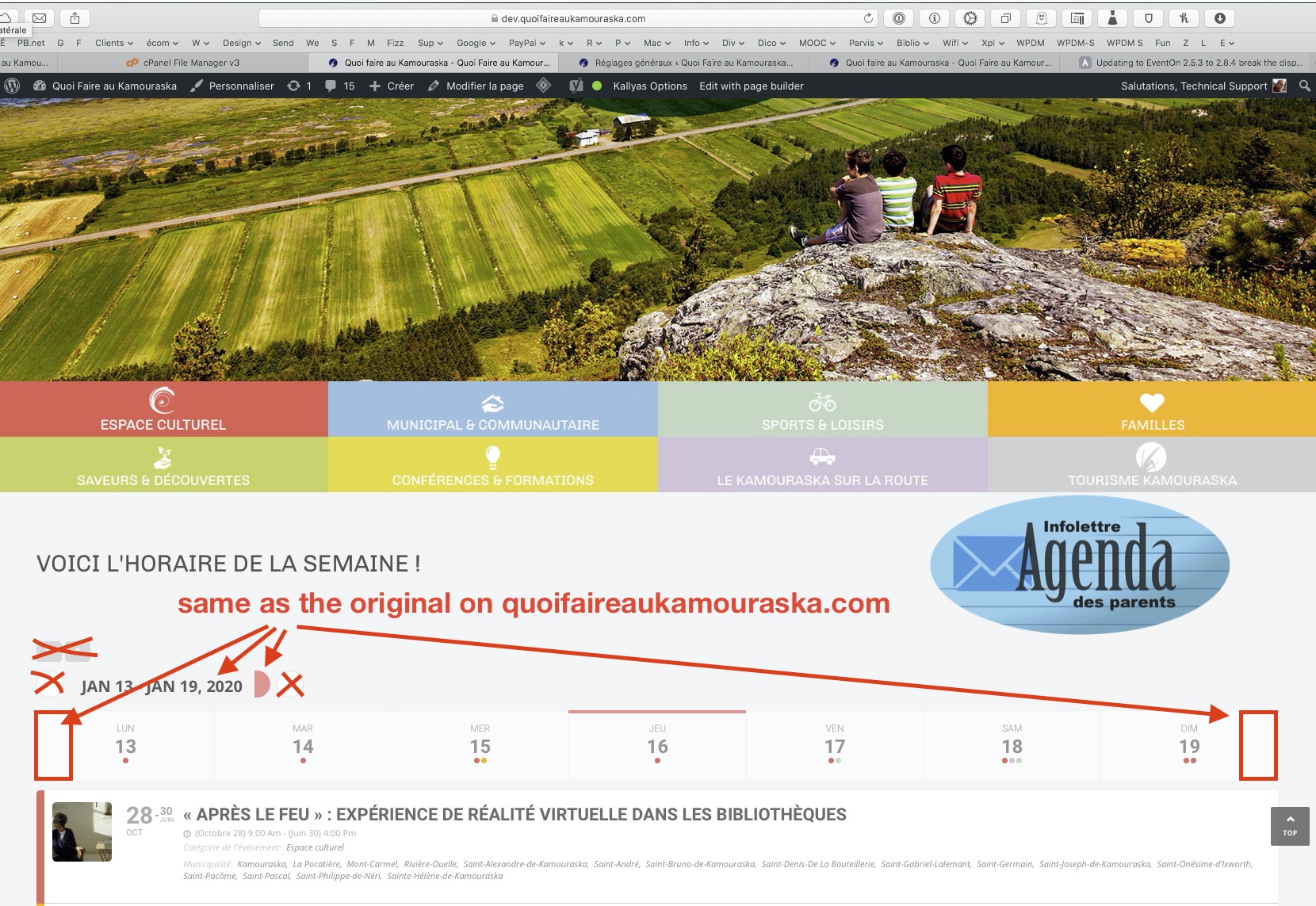Click Edit with page builder
1316x906 pixels.
pos(751,86)
